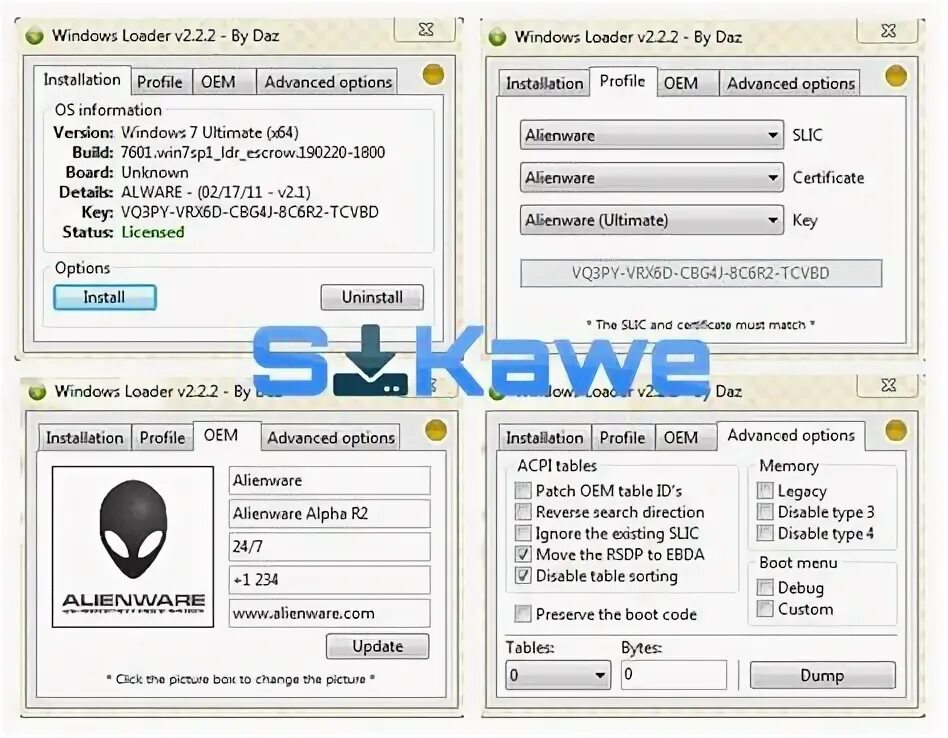Tick the Custom boot menu checkbox

(765, 609)
